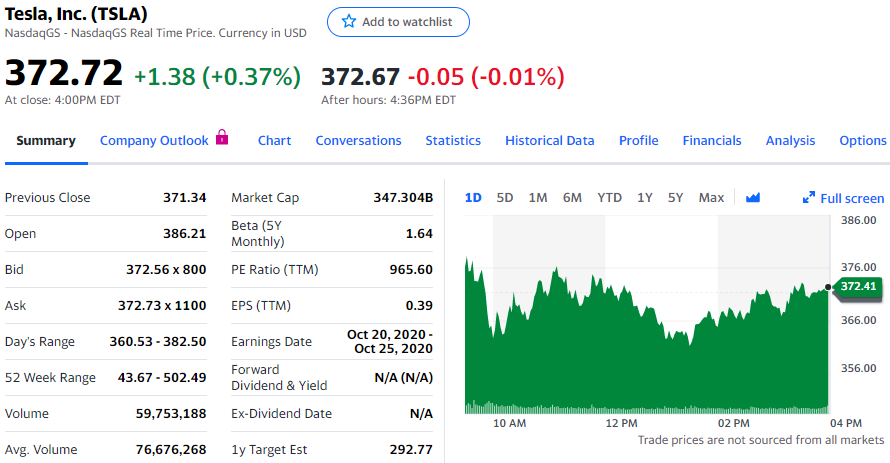
Task: Show the 1M chart range
Action: (538, 198)
